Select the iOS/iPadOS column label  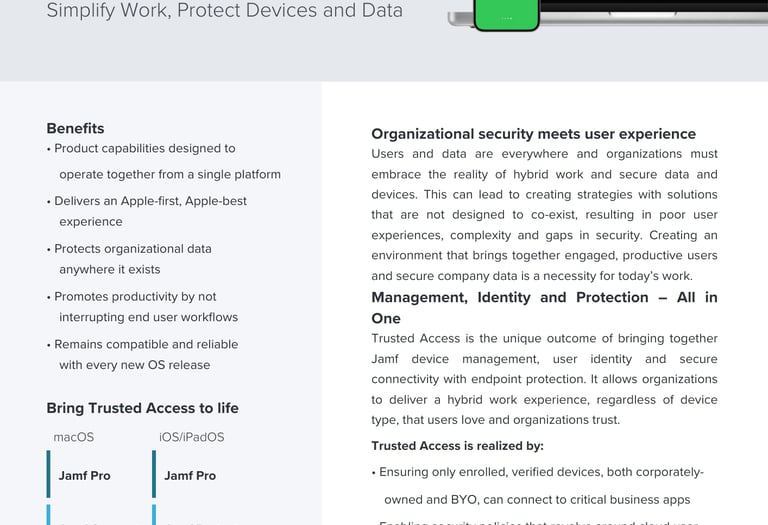tap(191, 437)
